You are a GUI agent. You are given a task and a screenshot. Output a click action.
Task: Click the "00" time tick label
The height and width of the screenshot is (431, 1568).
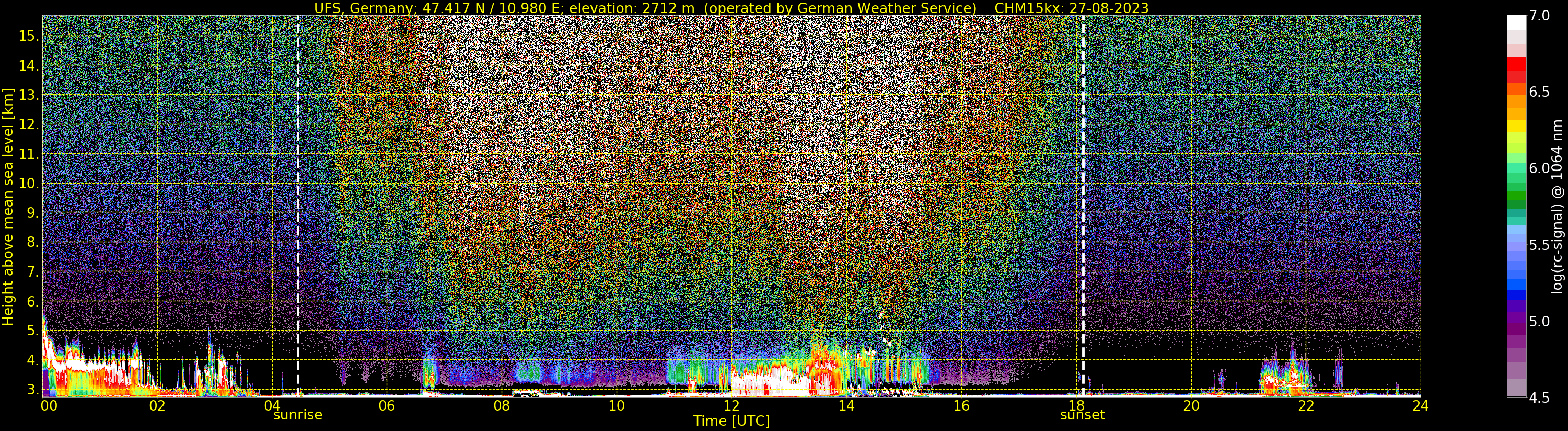49,405
